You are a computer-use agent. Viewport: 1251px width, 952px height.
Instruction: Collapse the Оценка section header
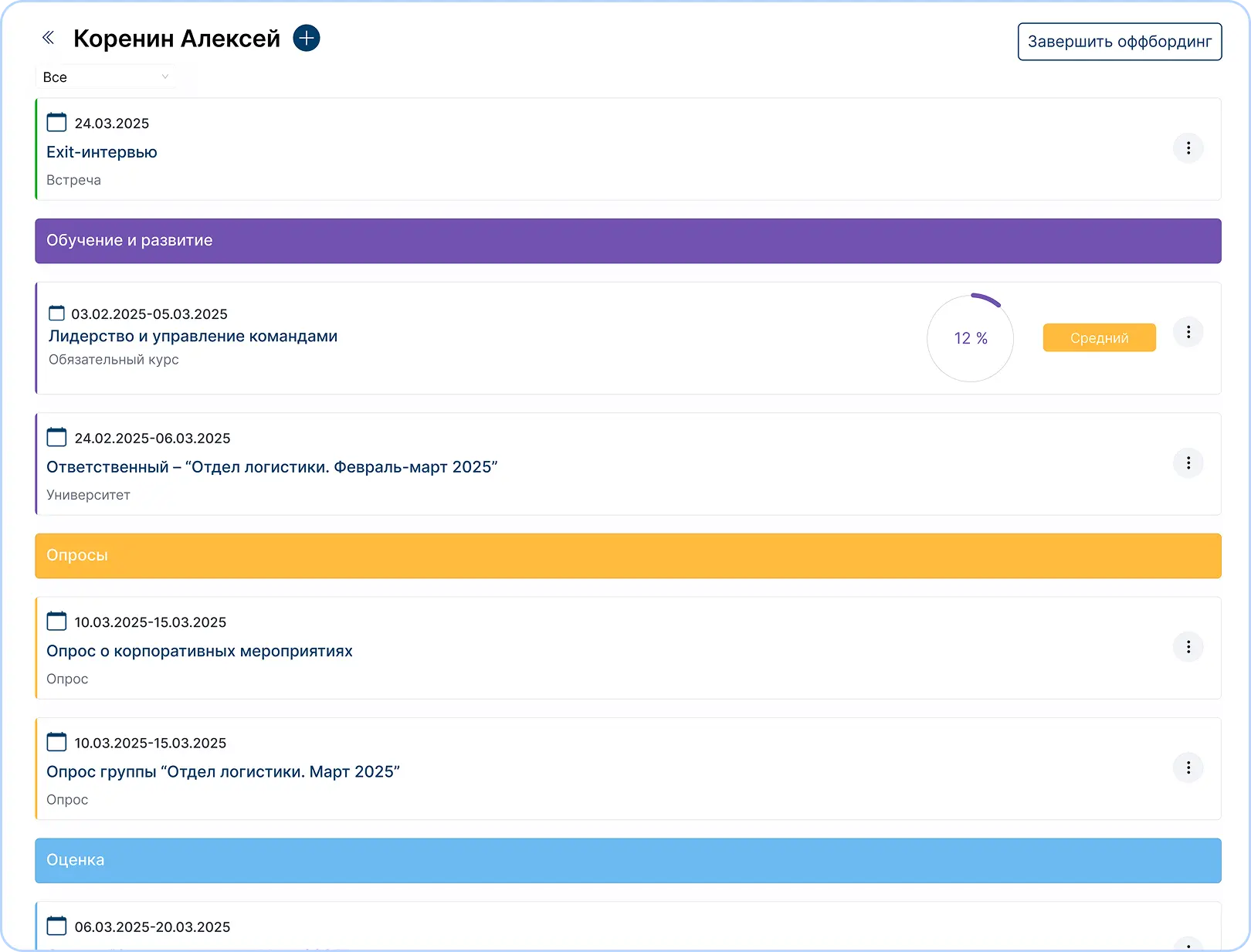[627, 860]
